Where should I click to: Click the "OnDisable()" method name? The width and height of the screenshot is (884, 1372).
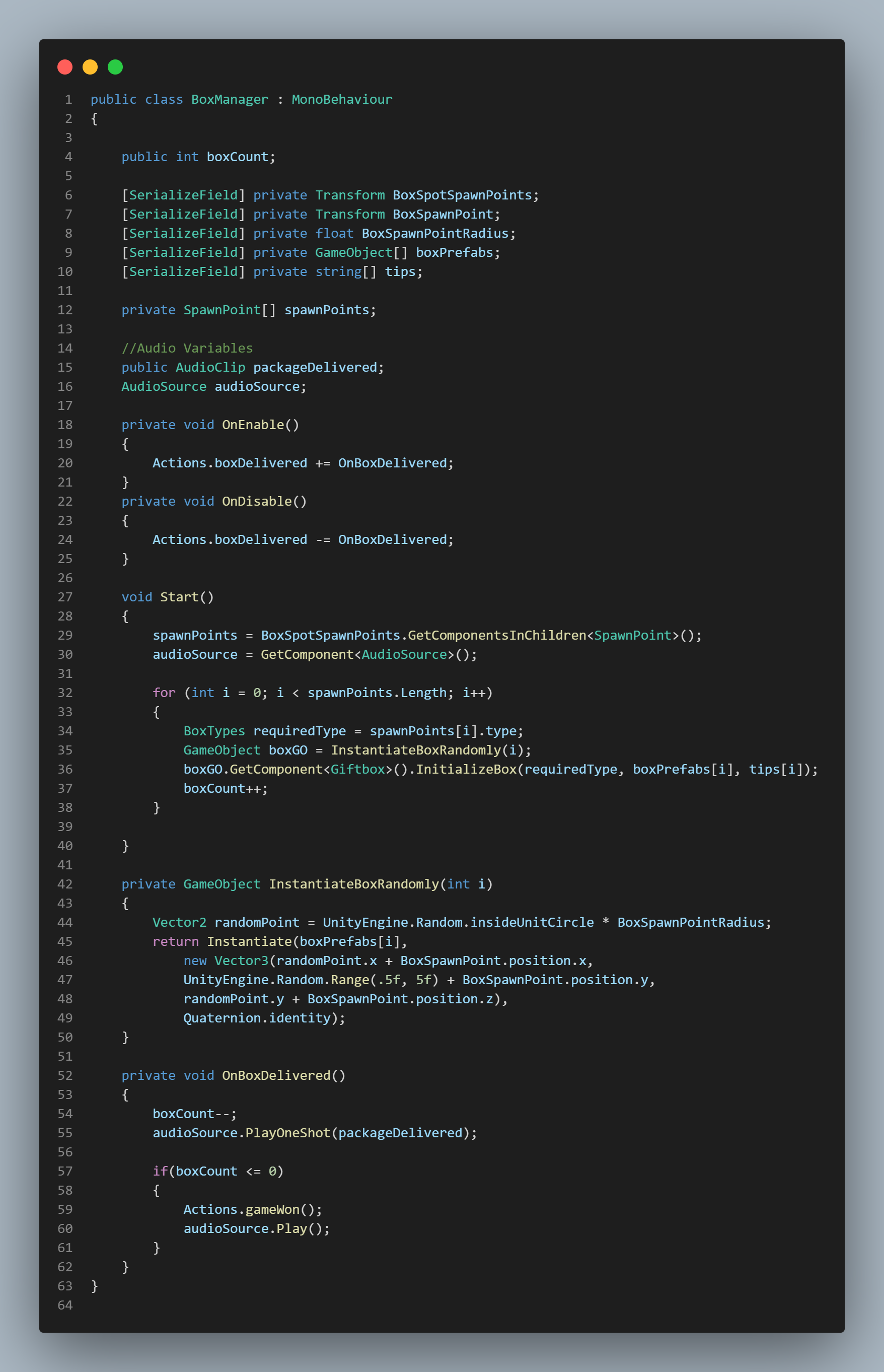coord(265,501)
